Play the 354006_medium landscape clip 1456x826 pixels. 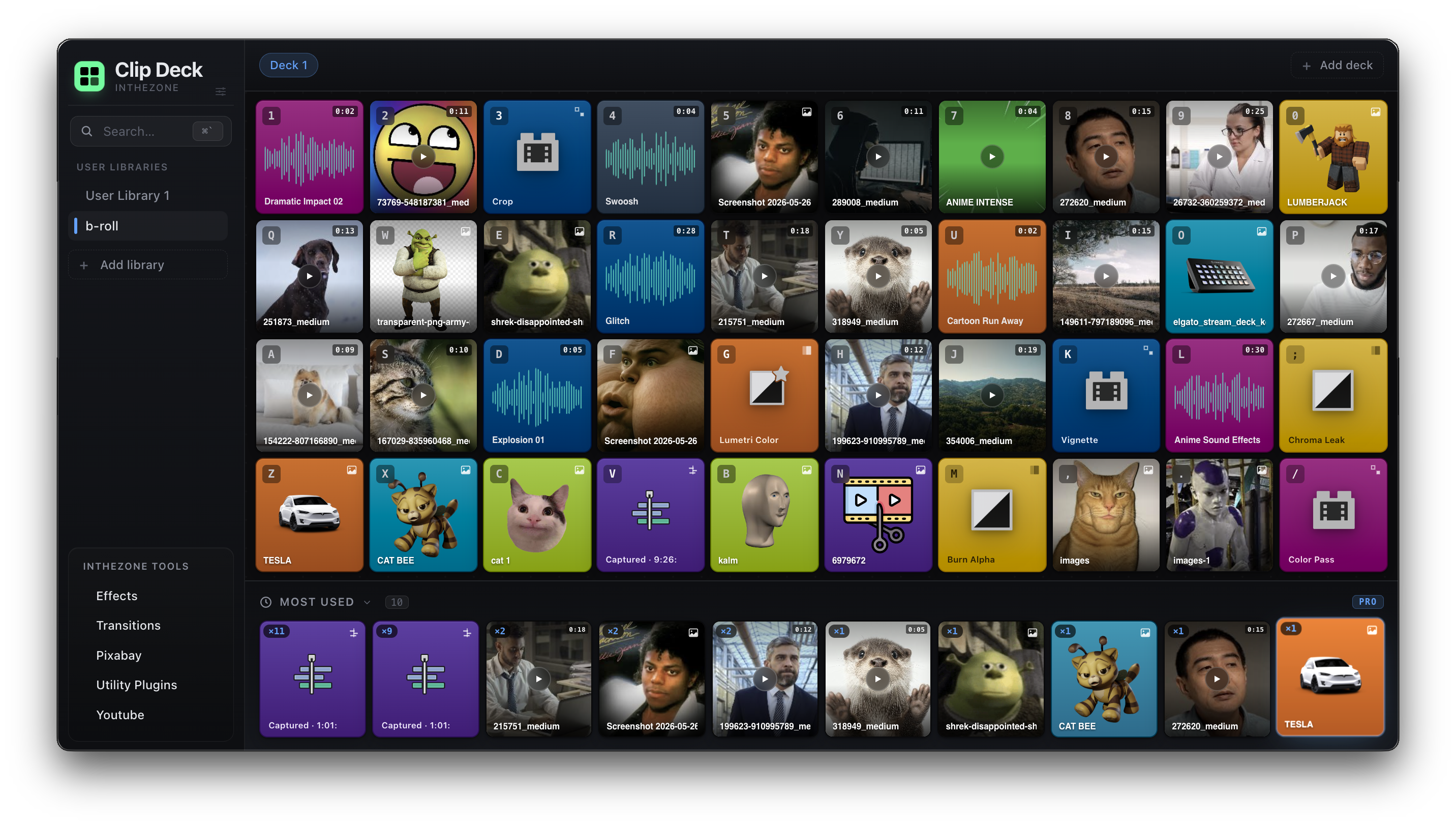coord(992,395)
